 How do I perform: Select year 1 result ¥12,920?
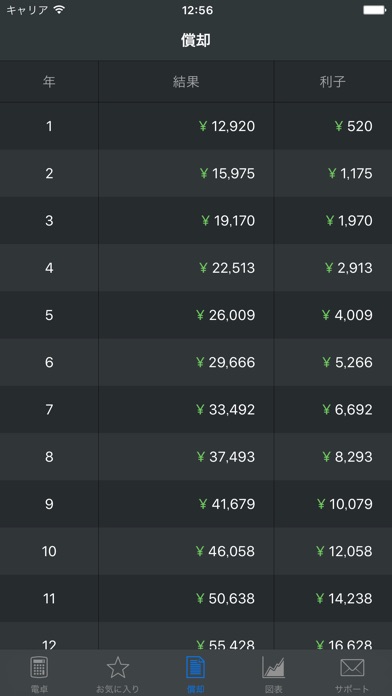coord(227,127)
